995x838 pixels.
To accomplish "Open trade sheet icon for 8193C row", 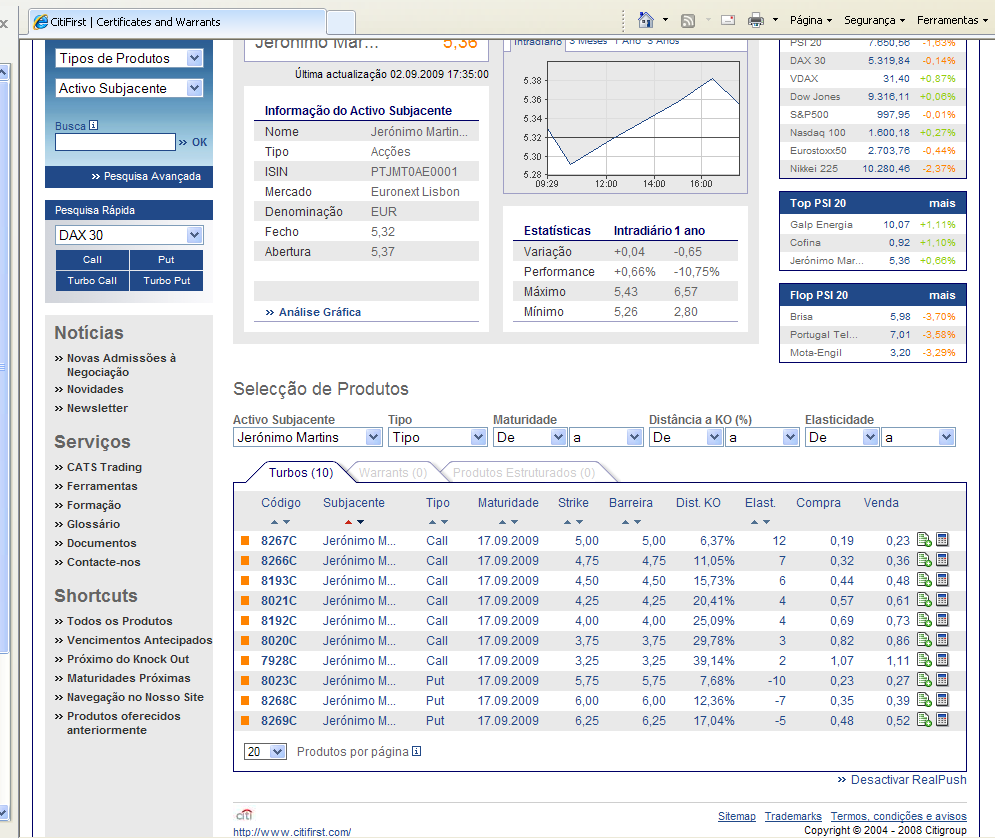I will tap(924, 580).
